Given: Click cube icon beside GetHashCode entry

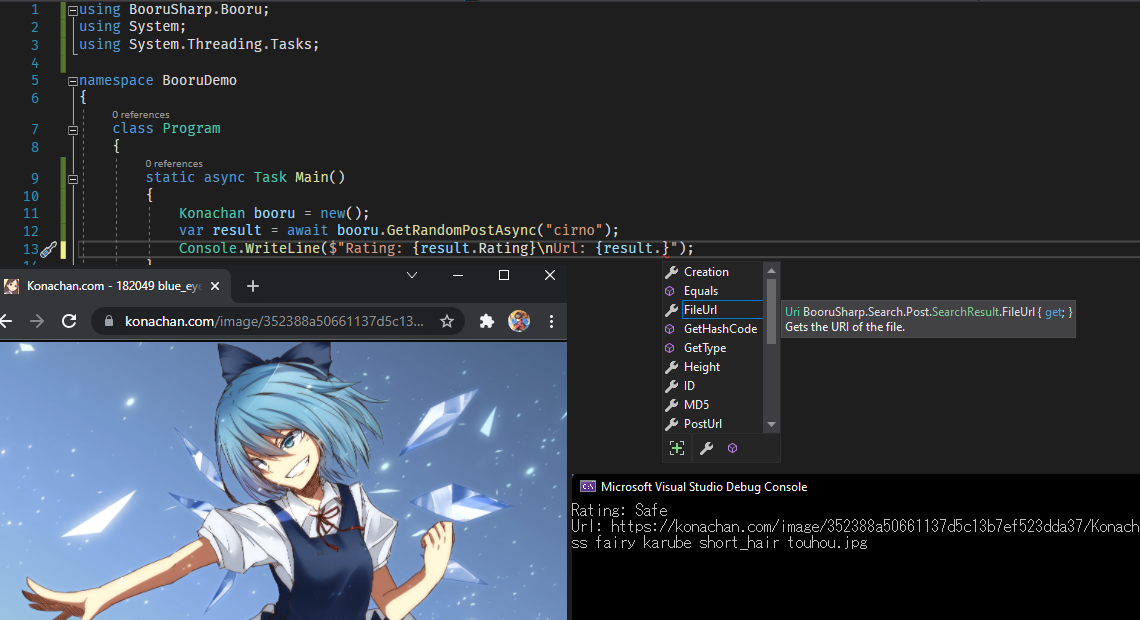Looking at the screenshot, I should [x=670, y=329].
